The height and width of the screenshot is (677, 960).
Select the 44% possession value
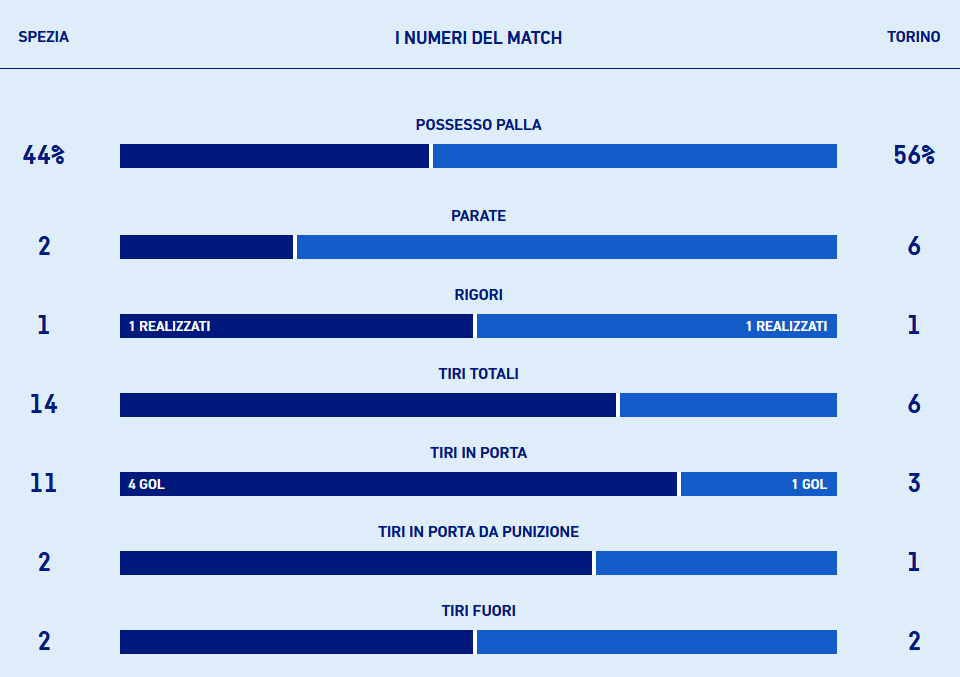coord(43,155)
